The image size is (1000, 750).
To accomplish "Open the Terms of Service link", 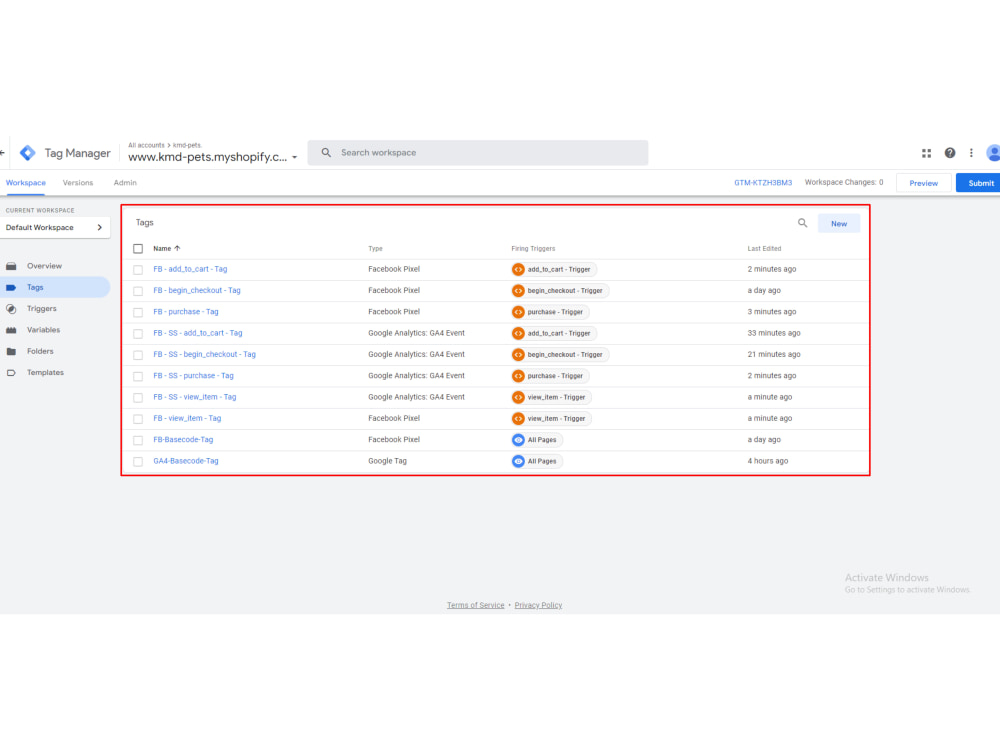I will point(475,605).
